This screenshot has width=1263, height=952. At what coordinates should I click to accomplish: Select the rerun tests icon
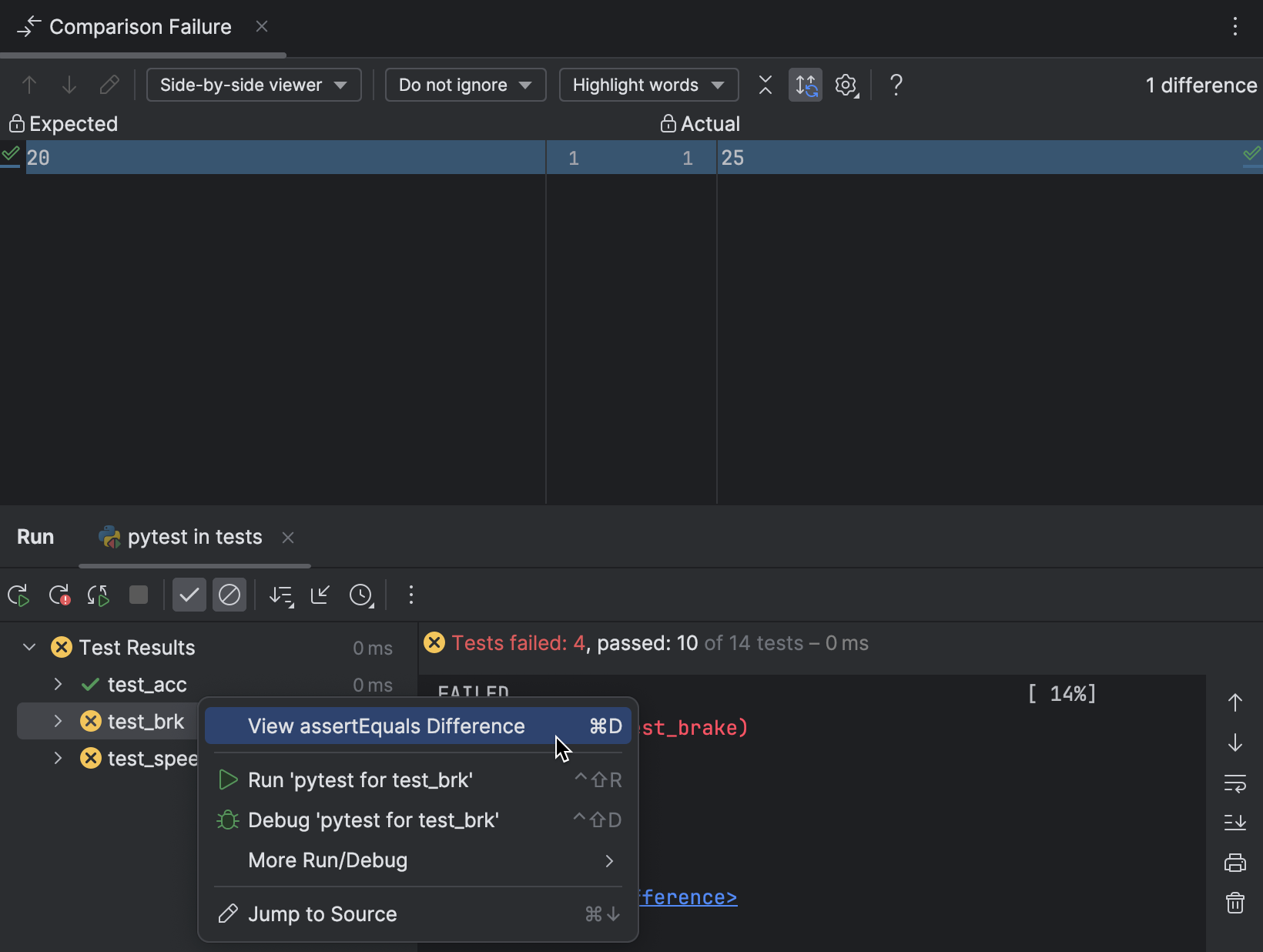tap(18, 595)
